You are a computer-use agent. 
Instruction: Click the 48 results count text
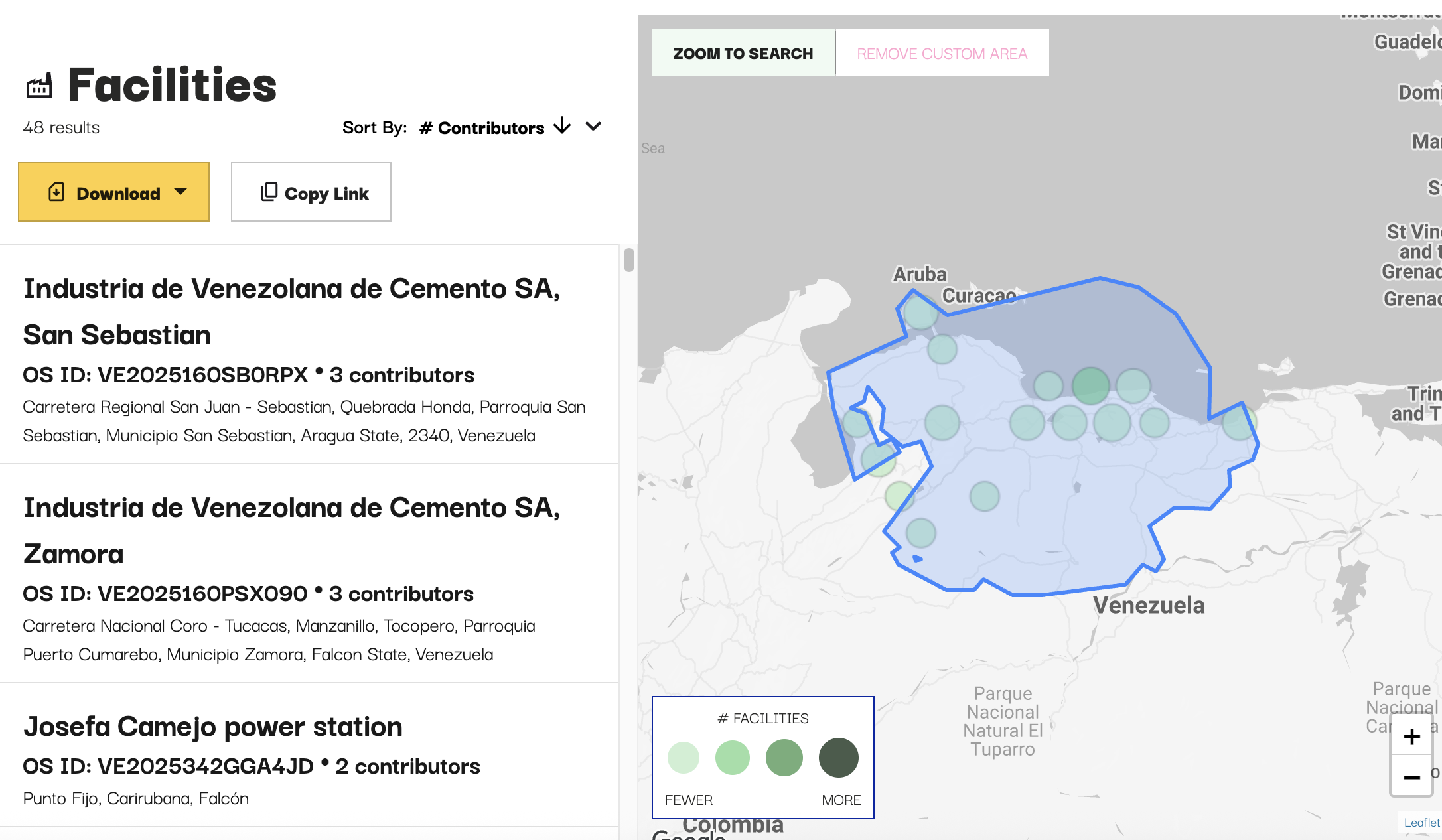click(x=61, y=127)
